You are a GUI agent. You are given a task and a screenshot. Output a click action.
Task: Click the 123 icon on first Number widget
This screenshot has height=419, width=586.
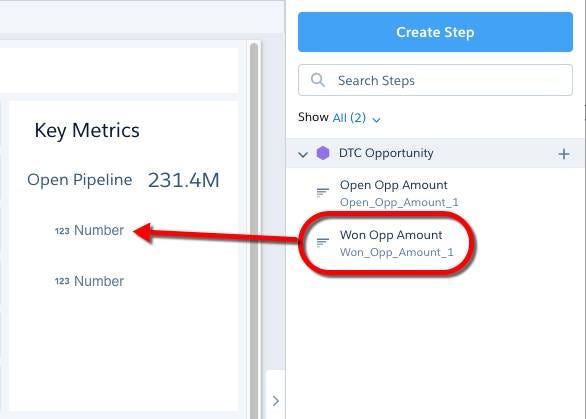[62, 231]
